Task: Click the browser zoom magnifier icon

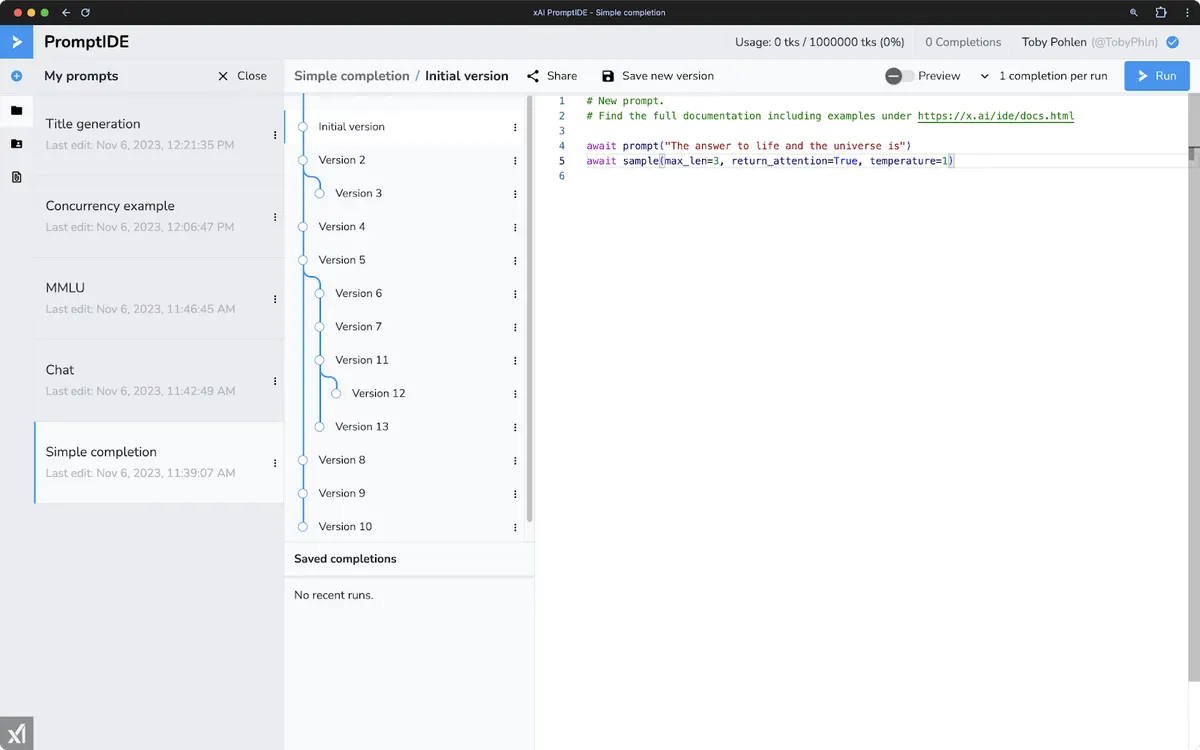Action: (1134, 12)
